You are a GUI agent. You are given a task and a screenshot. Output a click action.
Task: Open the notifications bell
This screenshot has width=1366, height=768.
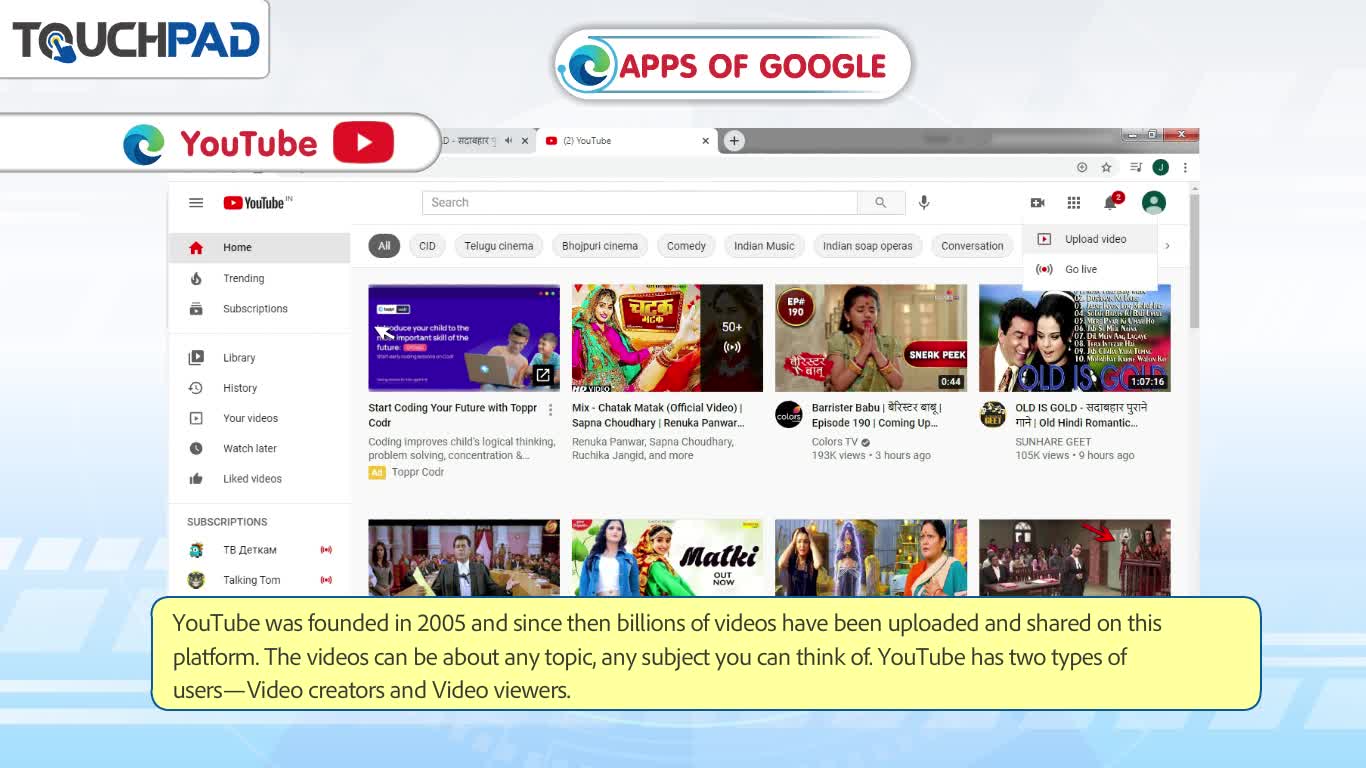pyautogui.click(x=1110, y=203)
